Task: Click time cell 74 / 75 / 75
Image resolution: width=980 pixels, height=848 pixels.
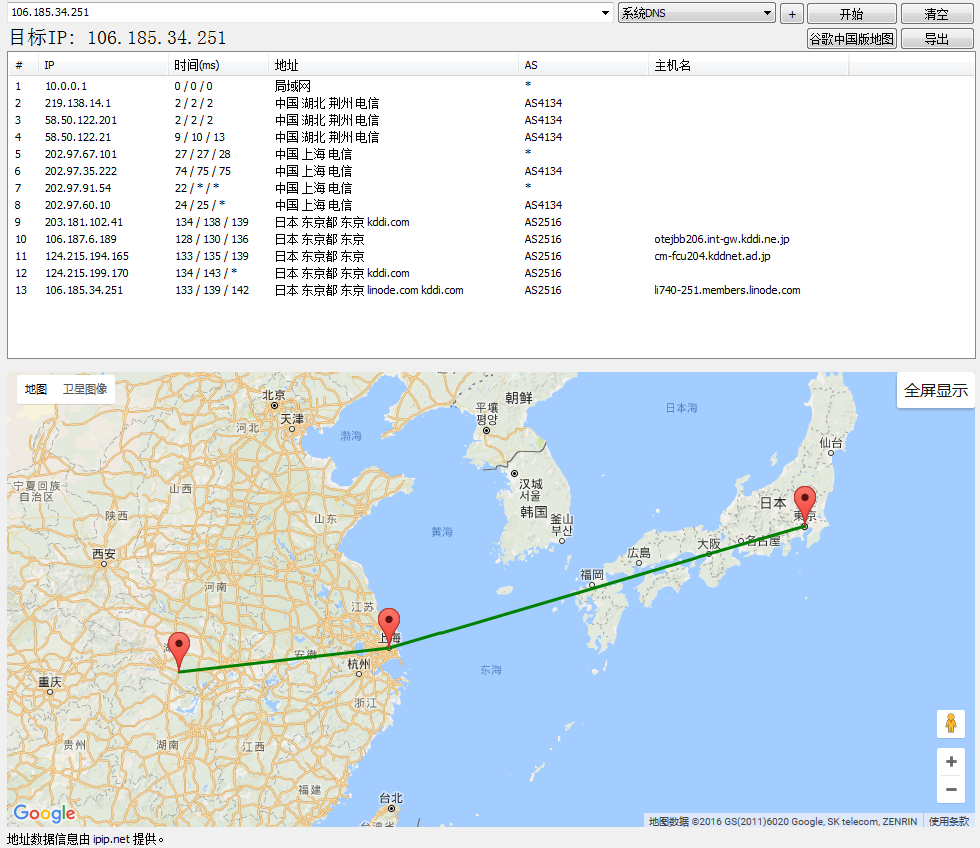Action: pos(202,171)
